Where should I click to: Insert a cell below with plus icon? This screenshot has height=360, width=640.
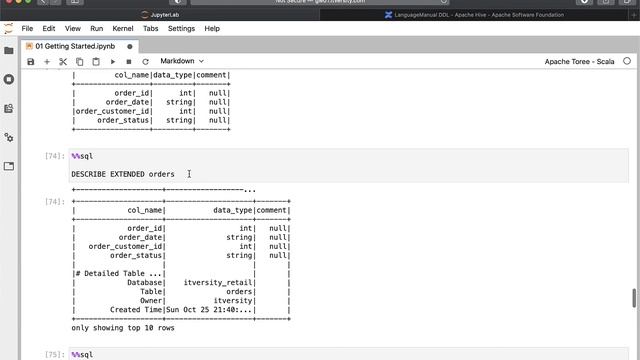pyautogui.click(x=47, y=62)
